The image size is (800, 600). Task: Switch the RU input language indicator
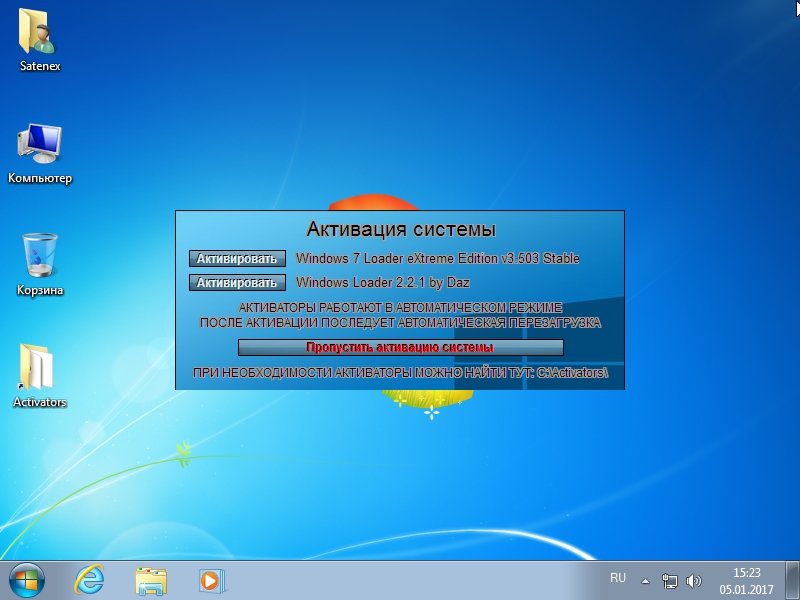617,578
